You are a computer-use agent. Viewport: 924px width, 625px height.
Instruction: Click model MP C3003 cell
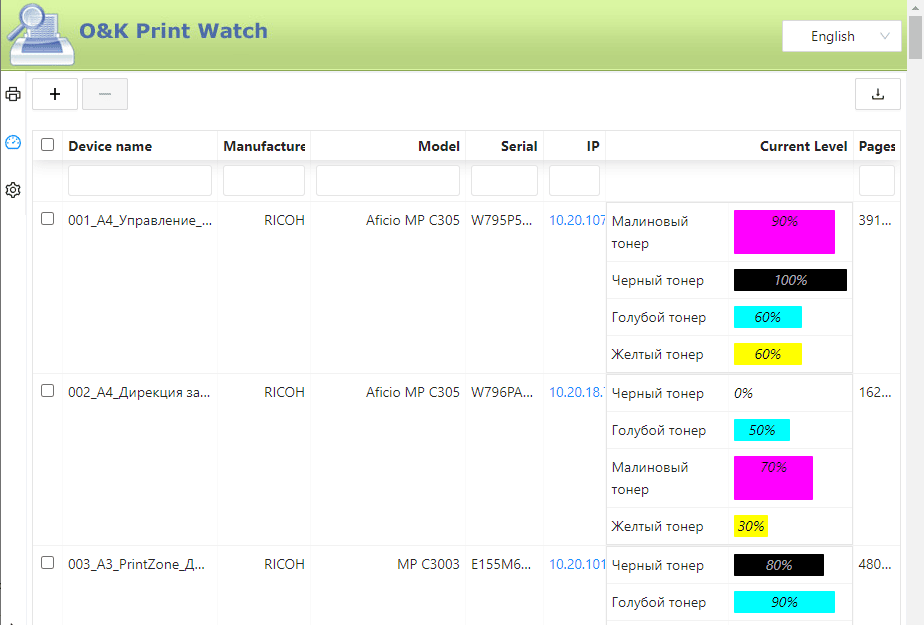(x=428, y=564)
